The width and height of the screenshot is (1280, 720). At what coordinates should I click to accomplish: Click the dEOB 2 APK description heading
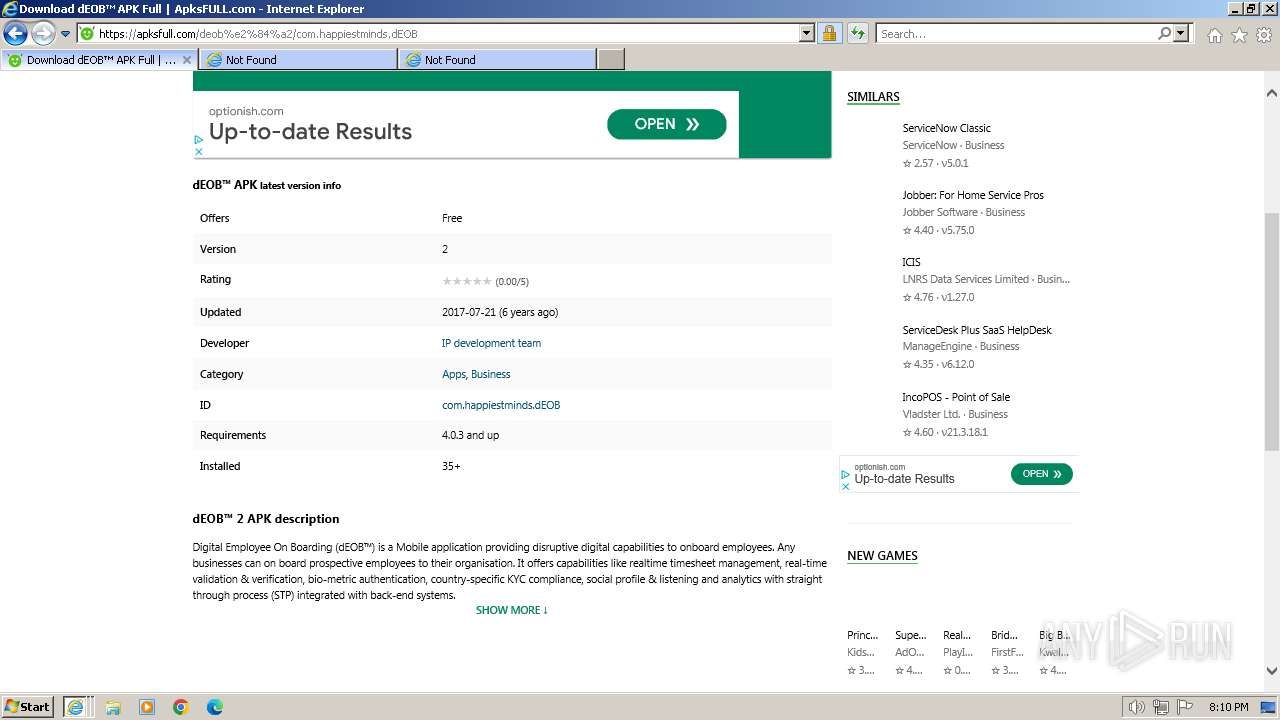pos(266,519)
